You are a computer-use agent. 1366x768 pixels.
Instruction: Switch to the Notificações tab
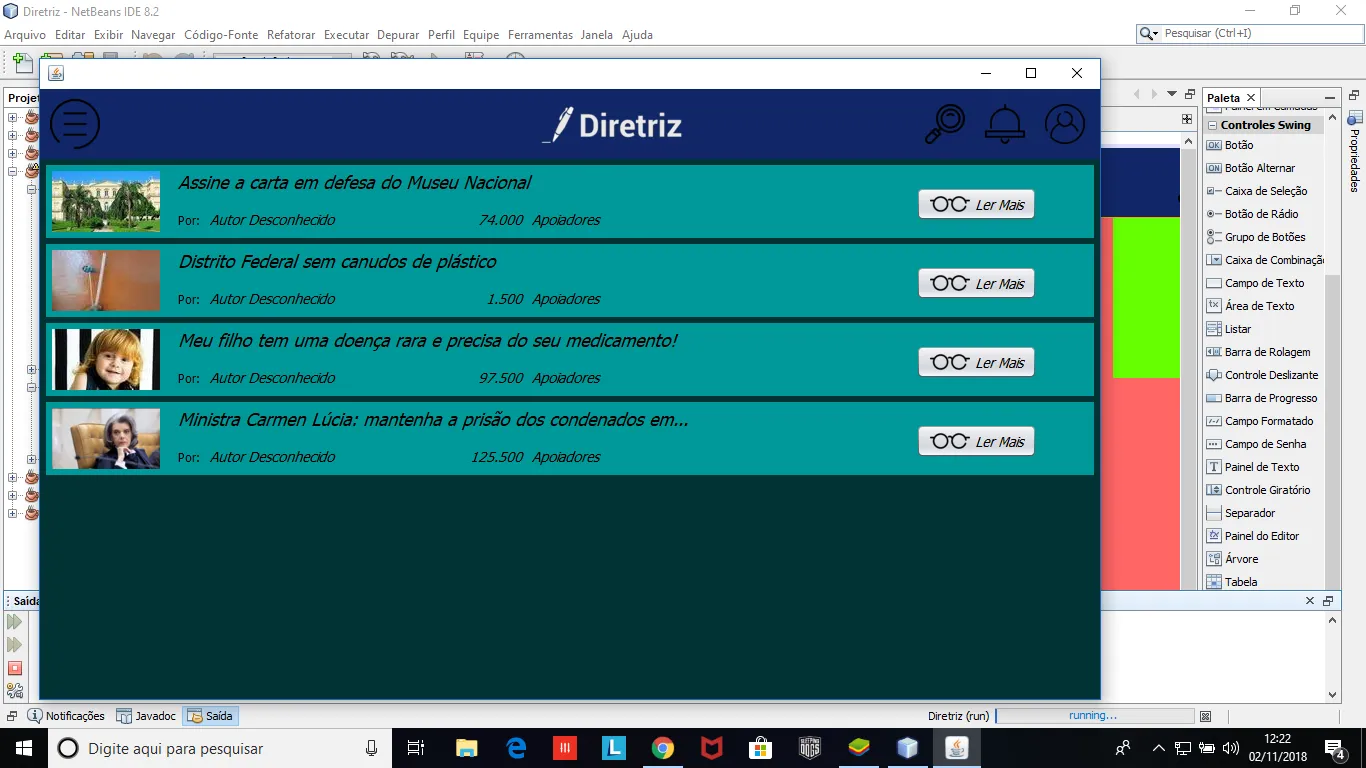66,716
